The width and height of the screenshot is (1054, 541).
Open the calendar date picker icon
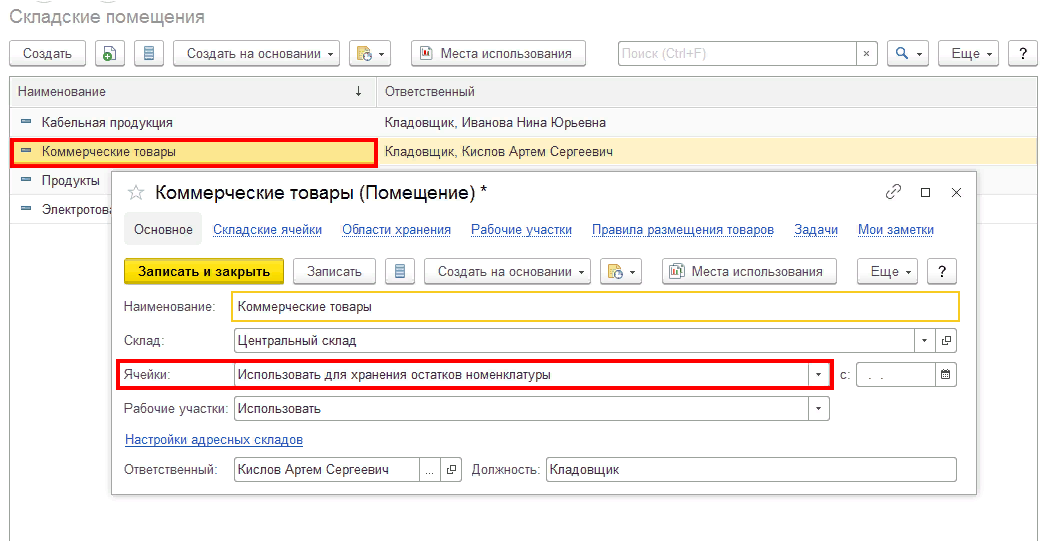pos(946,375)
